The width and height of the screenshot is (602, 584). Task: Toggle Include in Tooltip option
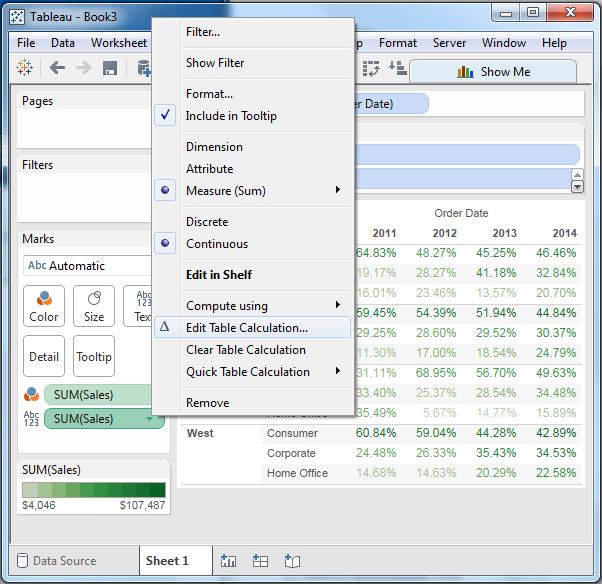231,116
